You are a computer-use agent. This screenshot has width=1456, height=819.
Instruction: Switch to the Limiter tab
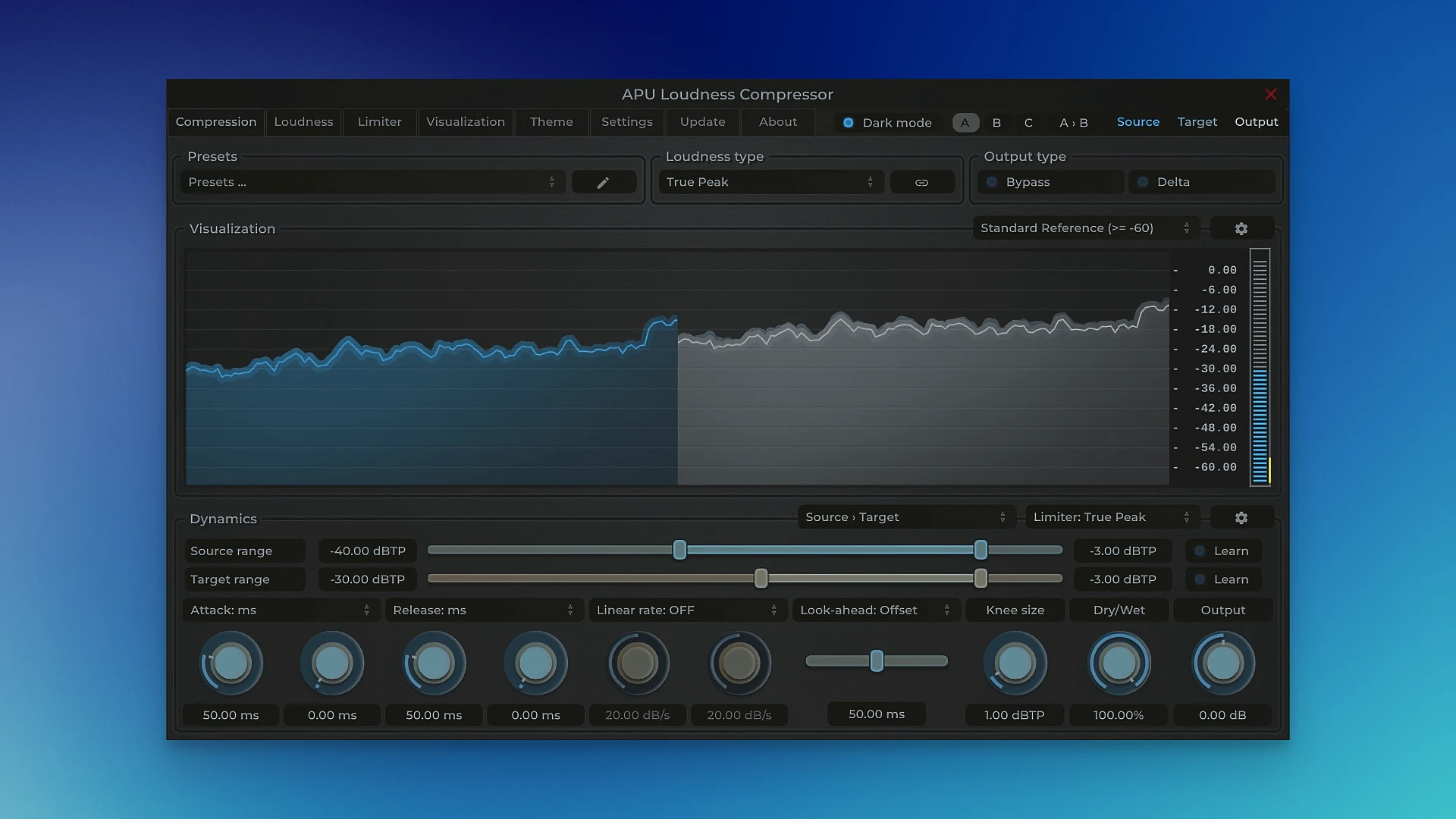pyautogui.click(x=379, y=122)
